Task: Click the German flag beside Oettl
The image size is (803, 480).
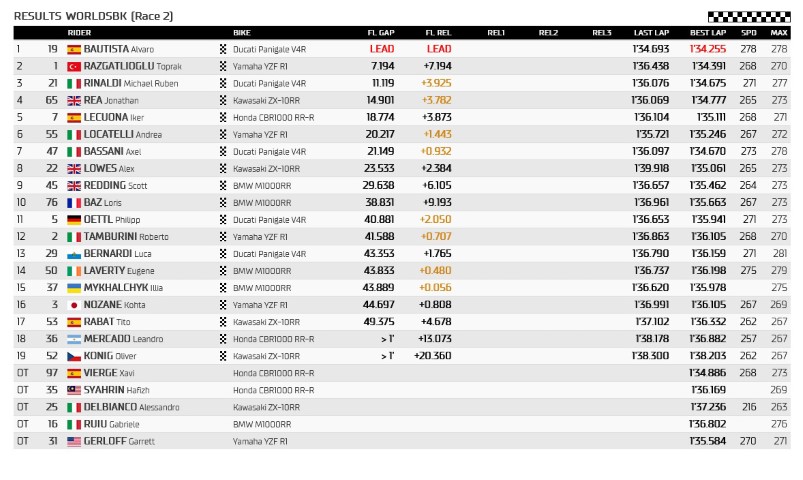Action: (x=73, y=219)
